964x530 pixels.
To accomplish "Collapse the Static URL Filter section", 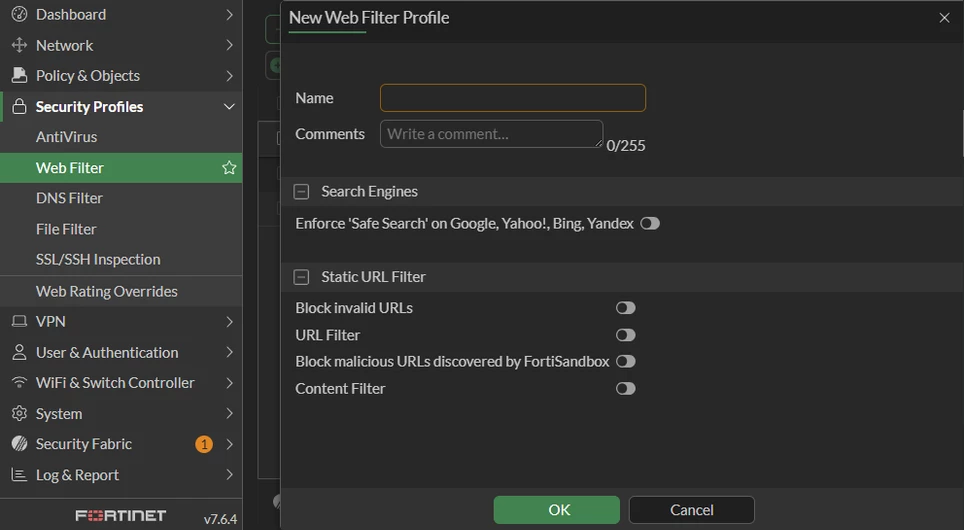I will click(301, 277).
